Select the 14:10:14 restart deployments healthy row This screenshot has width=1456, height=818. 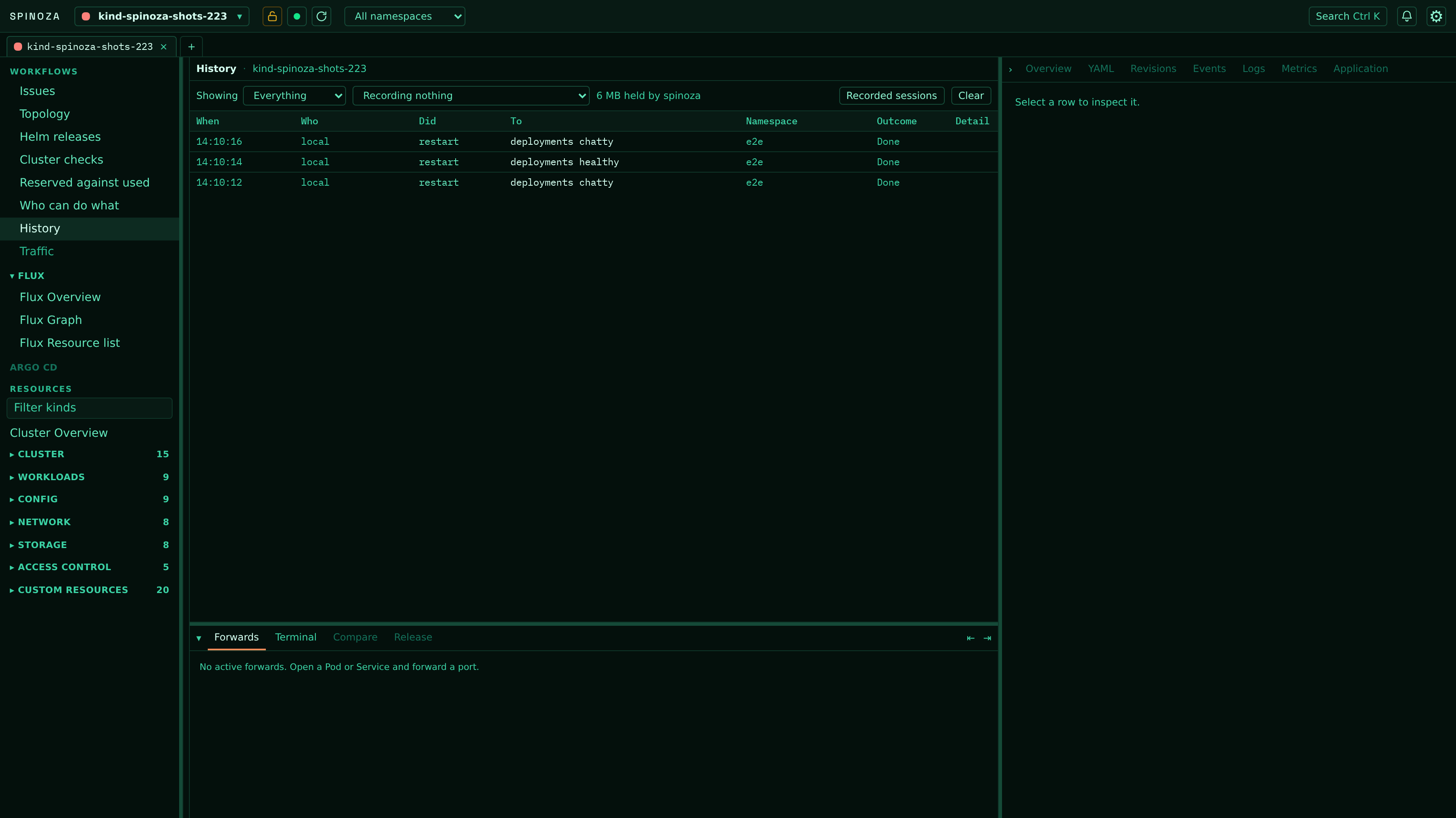click(x=593, y=162)
